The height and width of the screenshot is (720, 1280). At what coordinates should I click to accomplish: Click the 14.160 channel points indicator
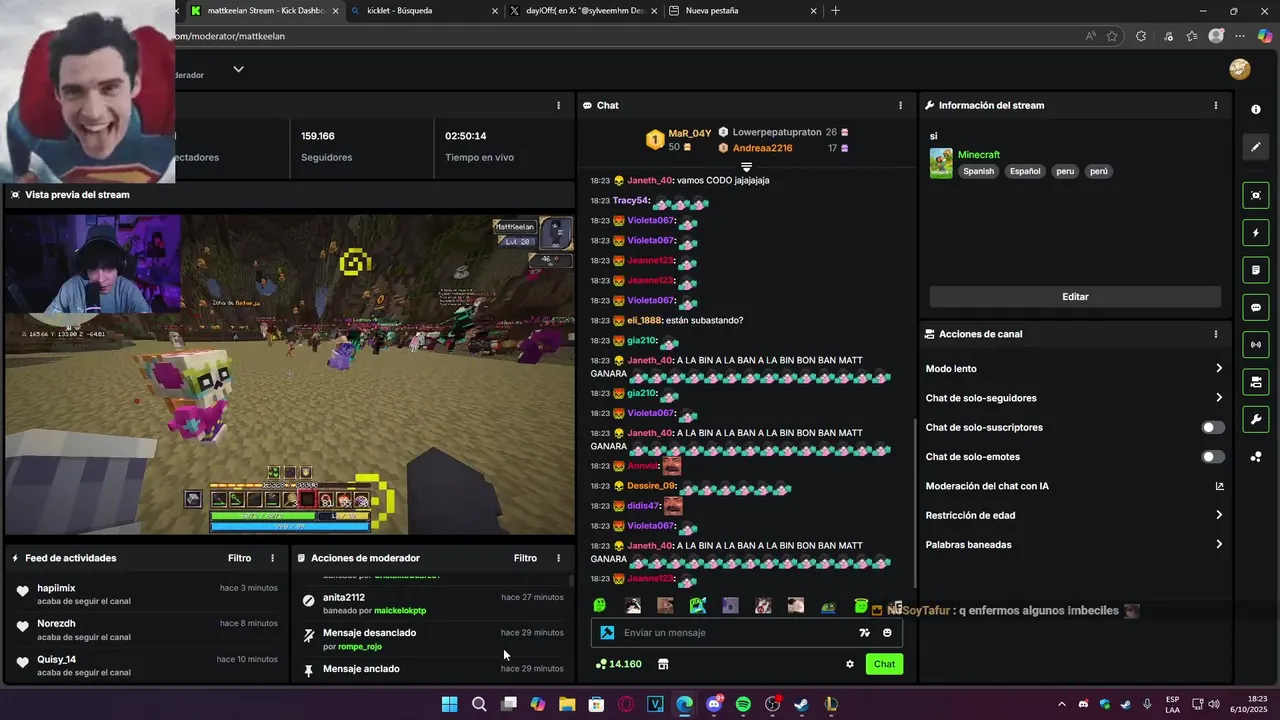pyautogui.click(x=618, y=664)
